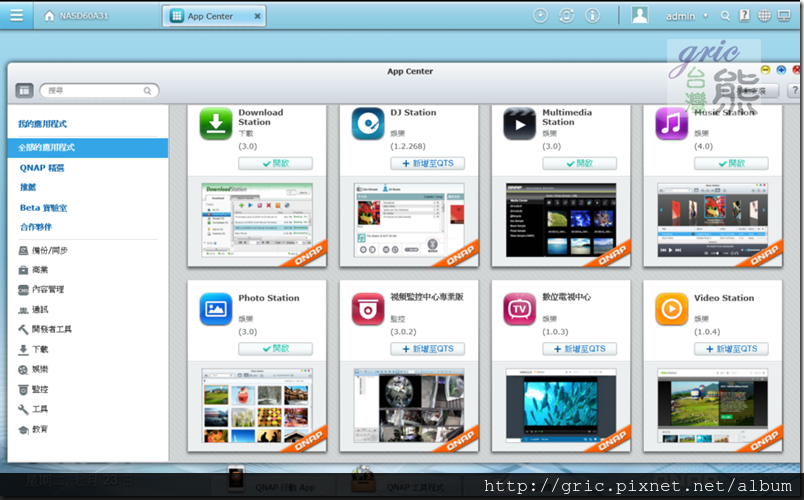Open background tasks clock icon

coord(540,15)
